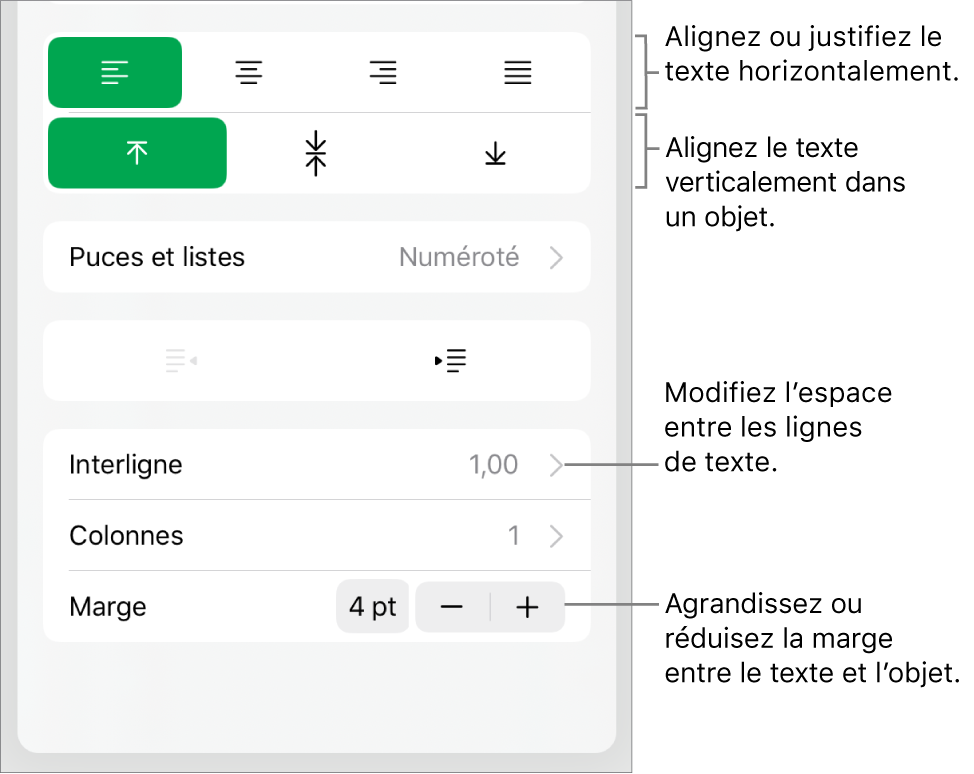Toggle top vertical alignment off
Image resolution: width=974 pixels, height=774 pixels.
[x=137, y=153]
